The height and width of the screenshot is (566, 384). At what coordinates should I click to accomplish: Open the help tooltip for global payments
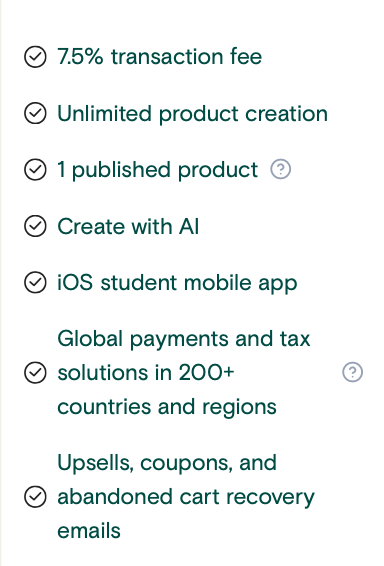(x=352, y=372)
